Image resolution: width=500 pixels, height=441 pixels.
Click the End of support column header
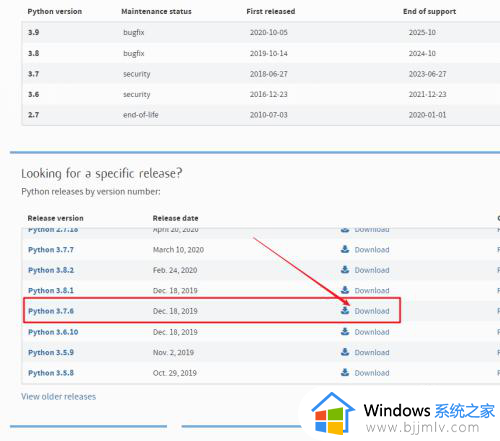coord(429,11)
